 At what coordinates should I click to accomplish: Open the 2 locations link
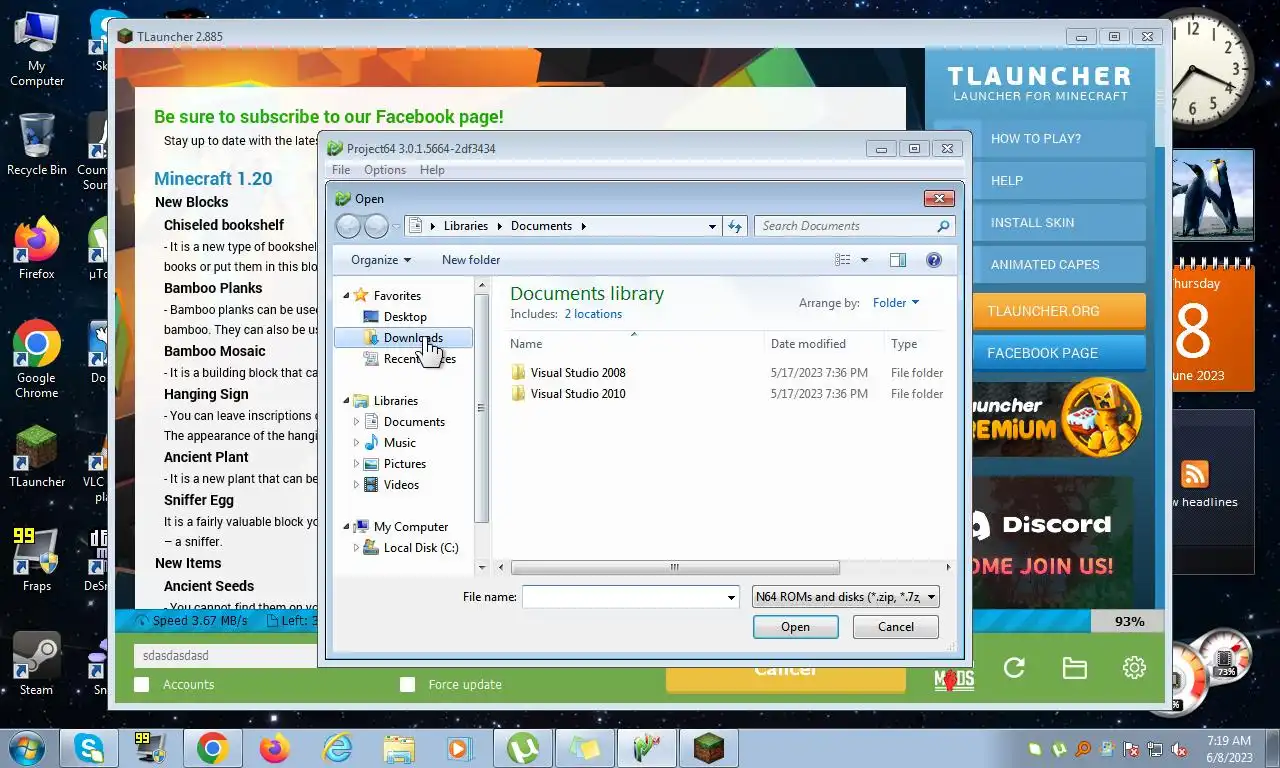pyautogui.click(x=593, y=314)
